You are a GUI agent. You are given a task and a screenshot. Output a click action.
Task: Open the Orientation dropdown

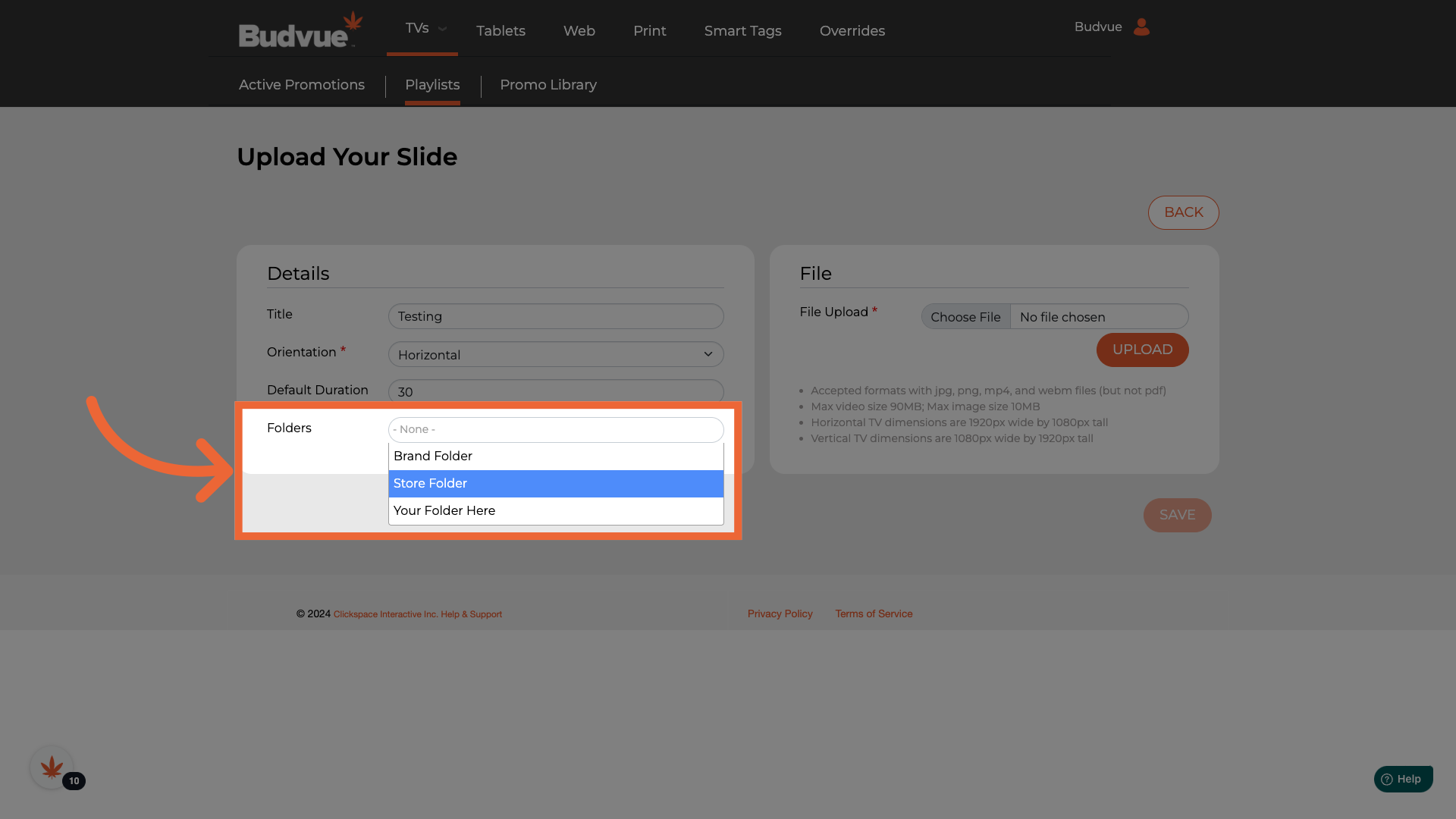coord(556,354)
